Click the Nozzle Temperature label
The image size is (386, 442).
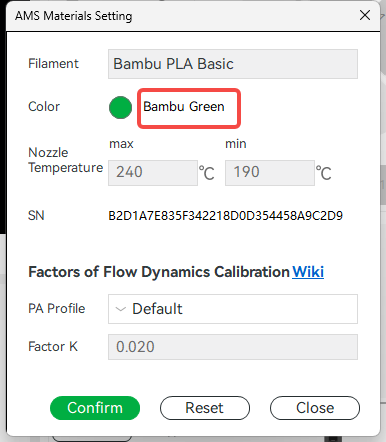point(65,160)
